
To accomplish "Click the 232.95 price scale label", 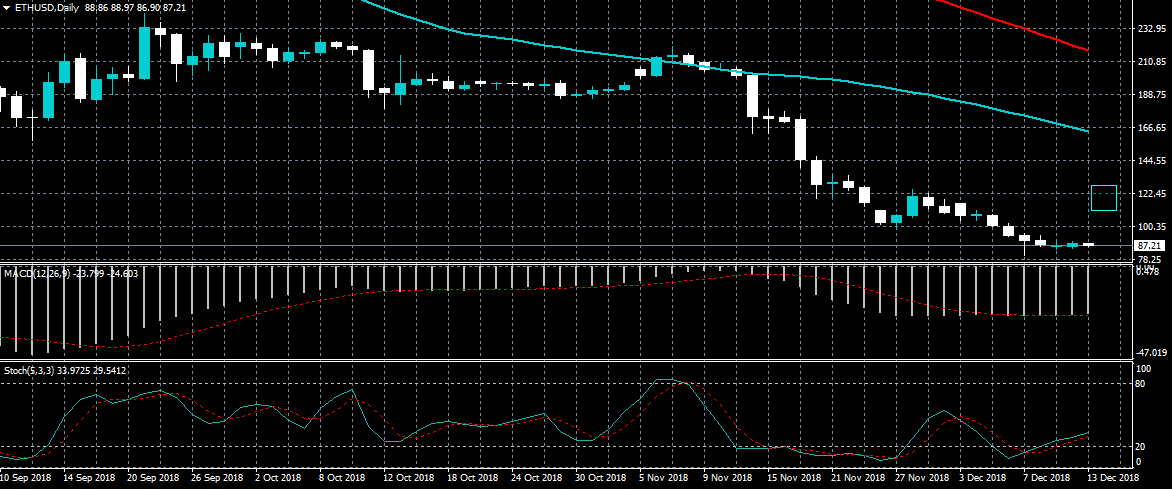I will click(1148, 29).
